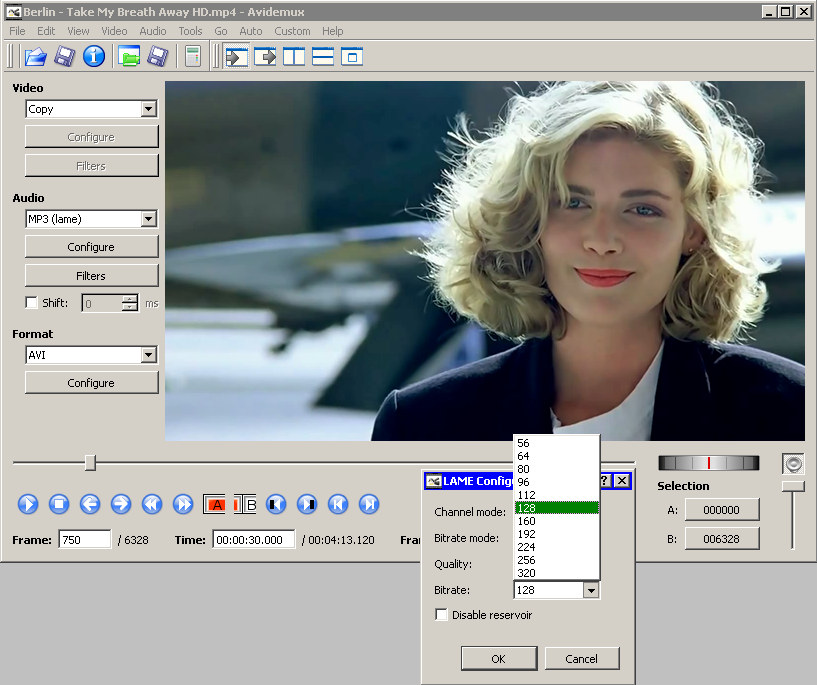Screen dimensions: 817x685
Task: Click the LAME dialog help question mark
Action: (x=605, y=480)
